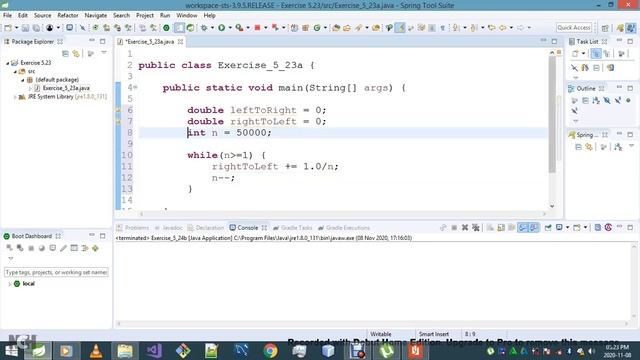This screenshot has width=640, height=360.
Task: Click Start icon in Boot Dashboard toolbar
Action: (9, 248)
